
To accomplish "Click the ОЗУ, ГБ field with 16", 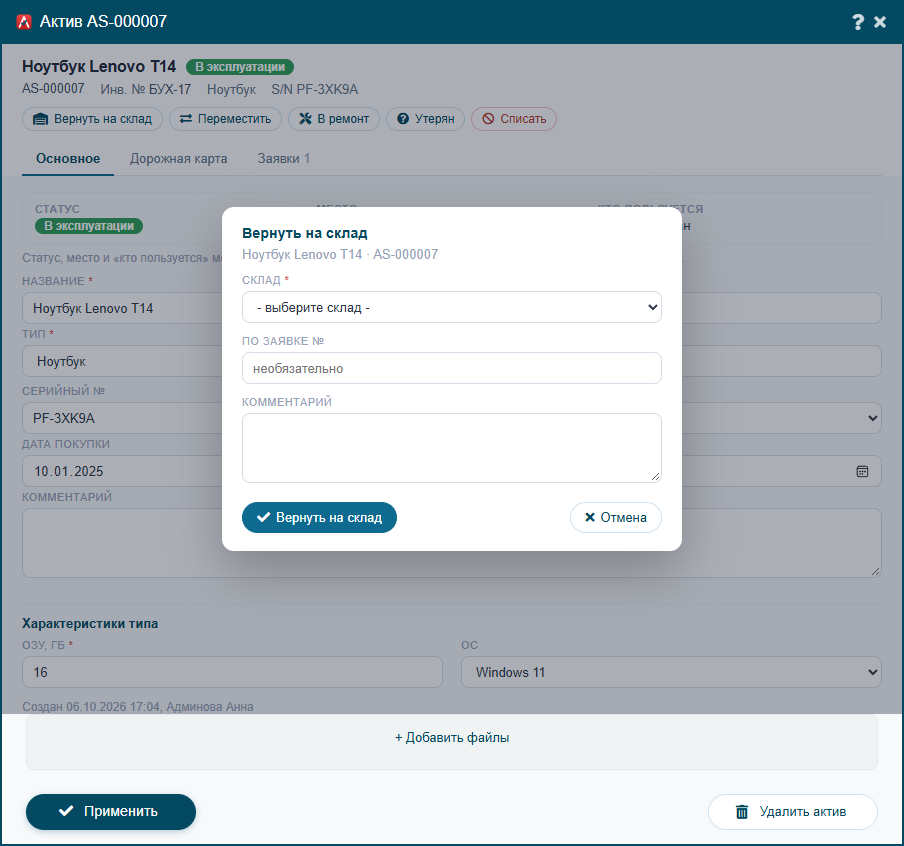I will click(x=232, y=672).
